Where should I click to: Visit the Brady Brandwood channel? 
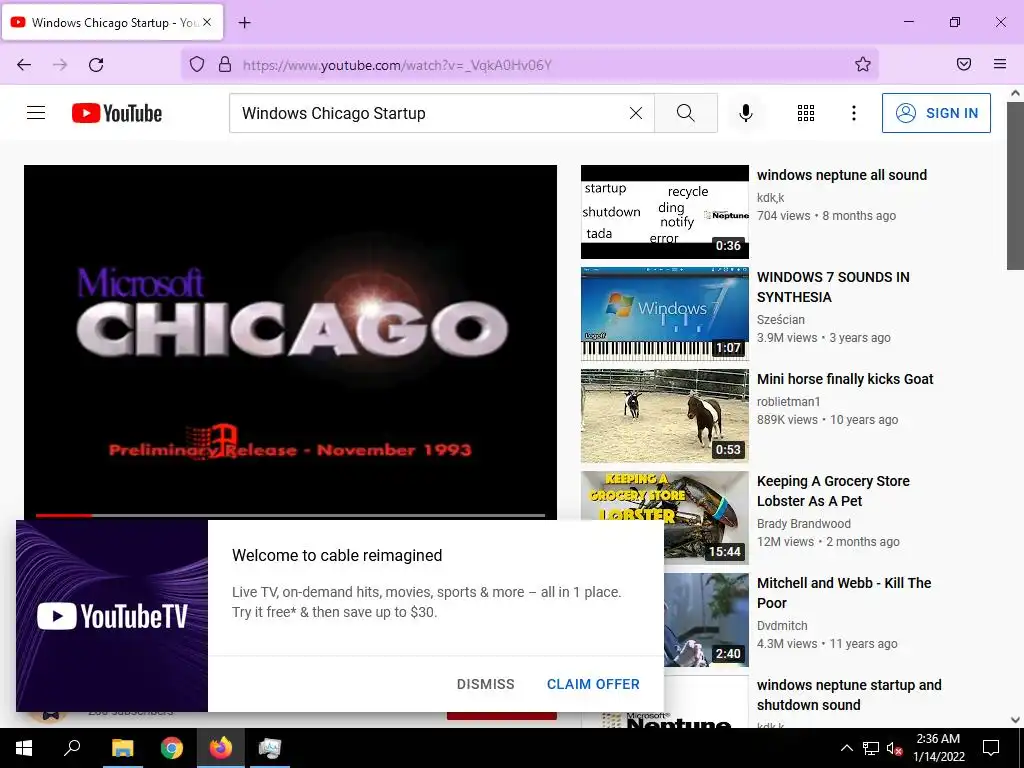pos(803,524)
